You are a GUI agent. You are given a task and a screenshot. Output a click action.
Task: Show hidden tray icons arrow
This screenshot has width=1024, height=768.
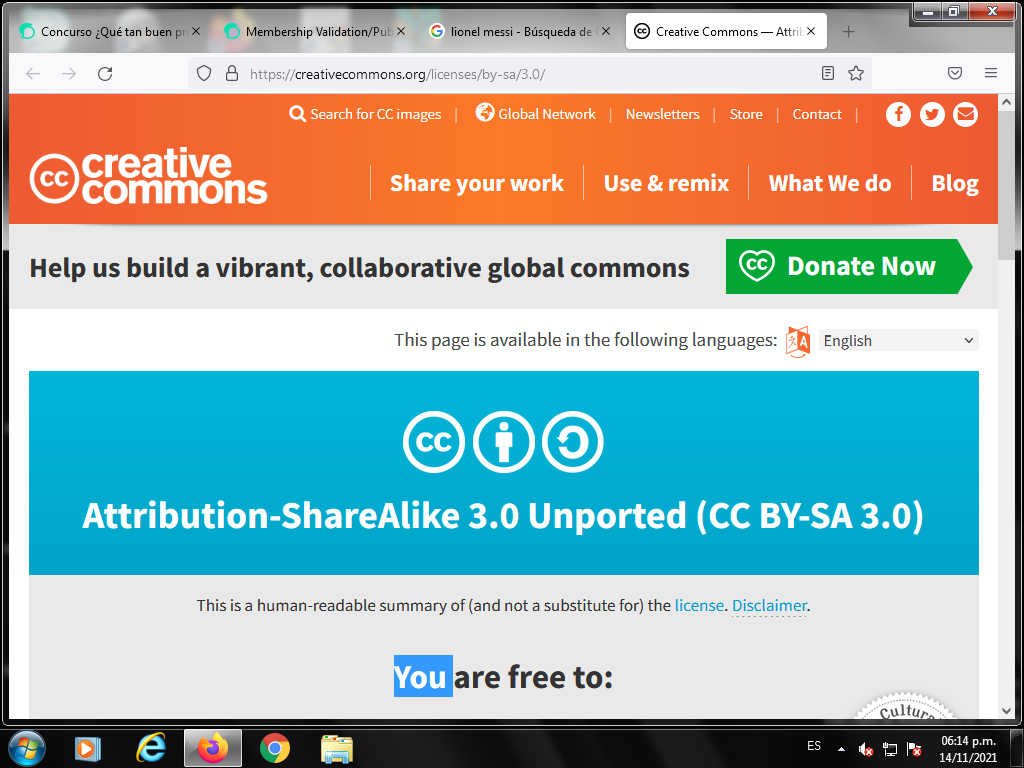(841, 749)
